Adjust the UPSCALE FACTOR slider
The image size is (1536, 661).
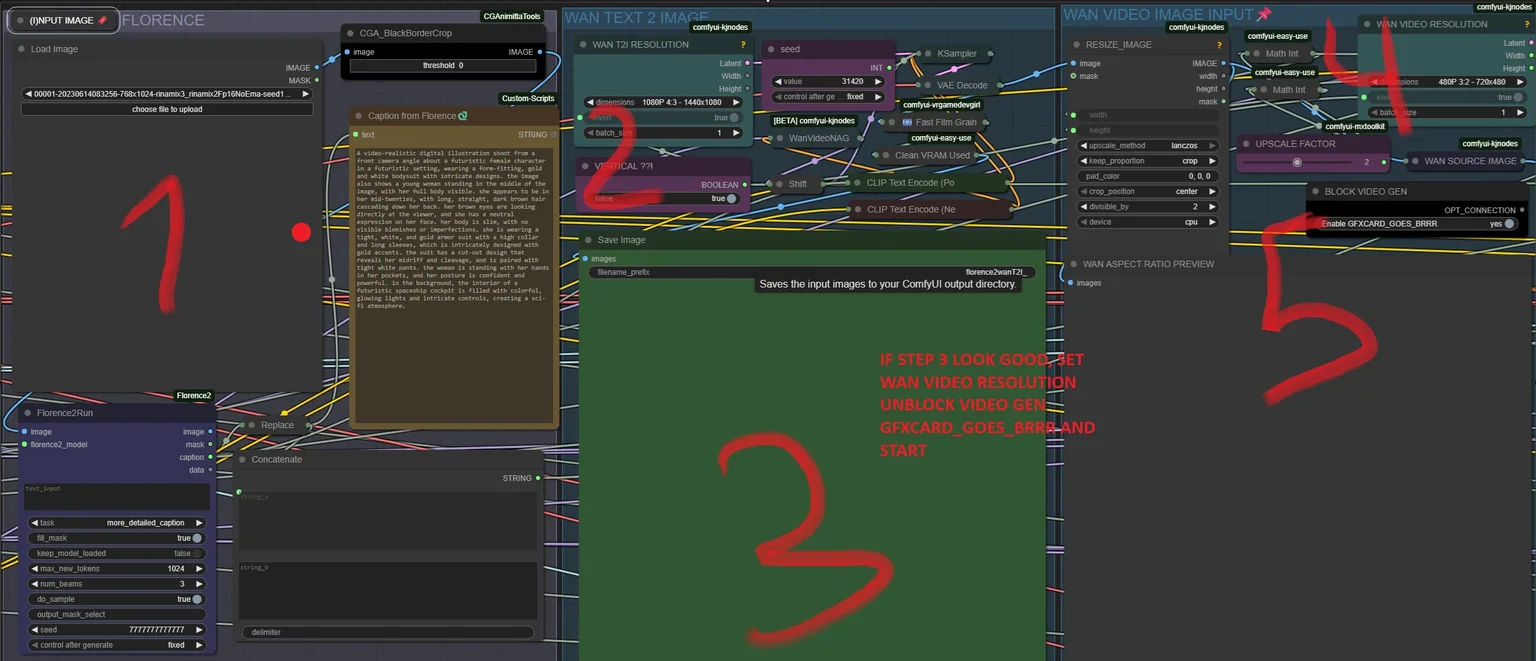pyautogui.click(x=1313, y=162)
